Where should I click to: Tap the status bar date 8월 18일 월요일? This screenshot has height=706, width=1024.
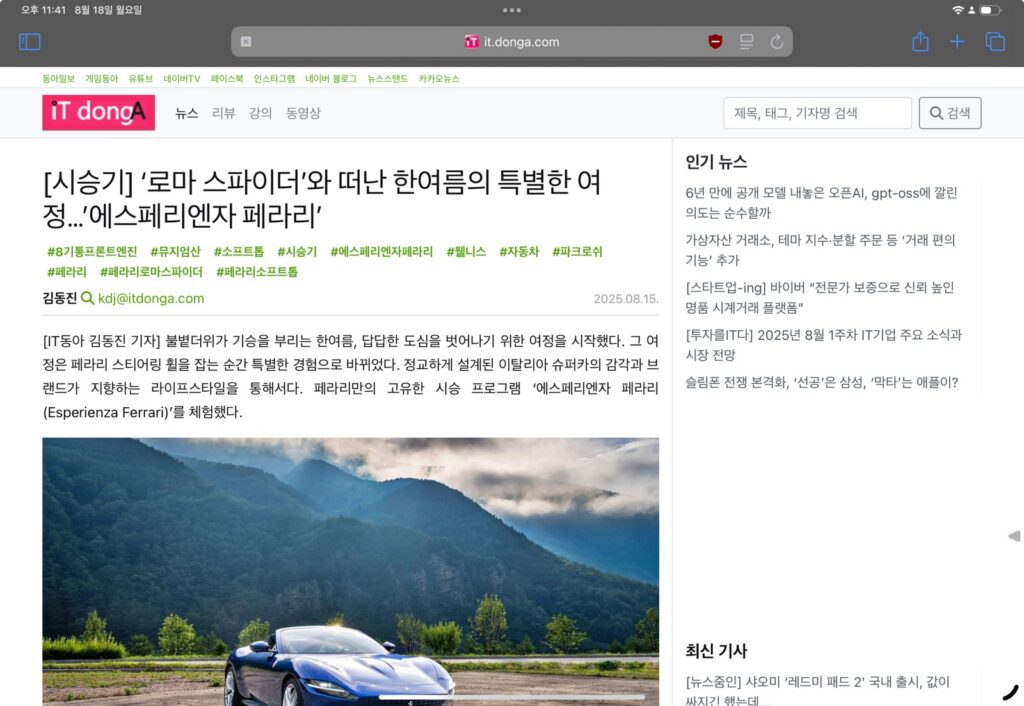coord(108,10)
